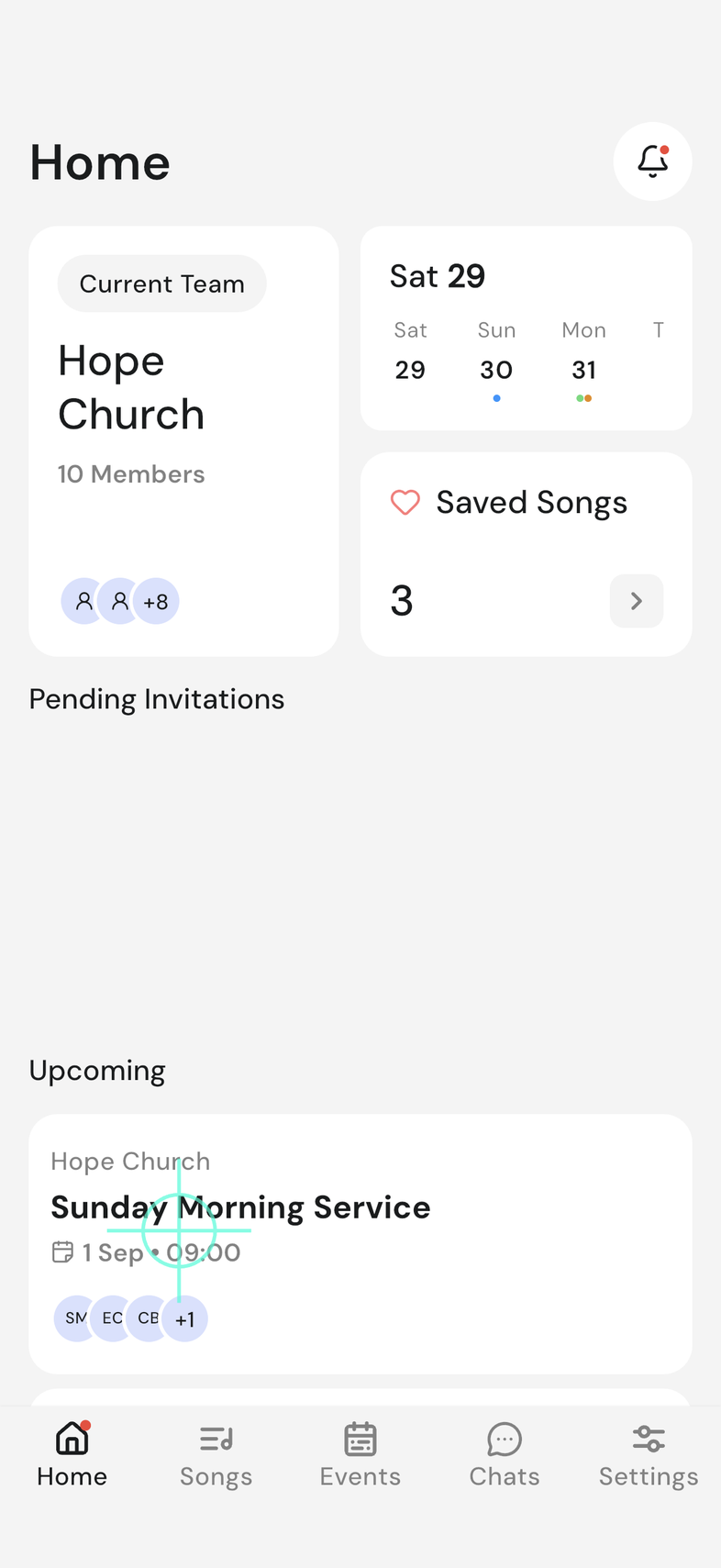Tap the Saved Songs heart icon
Viewport: 721px width, 1568px height.
pyautogui.click(x=405, y=503)
